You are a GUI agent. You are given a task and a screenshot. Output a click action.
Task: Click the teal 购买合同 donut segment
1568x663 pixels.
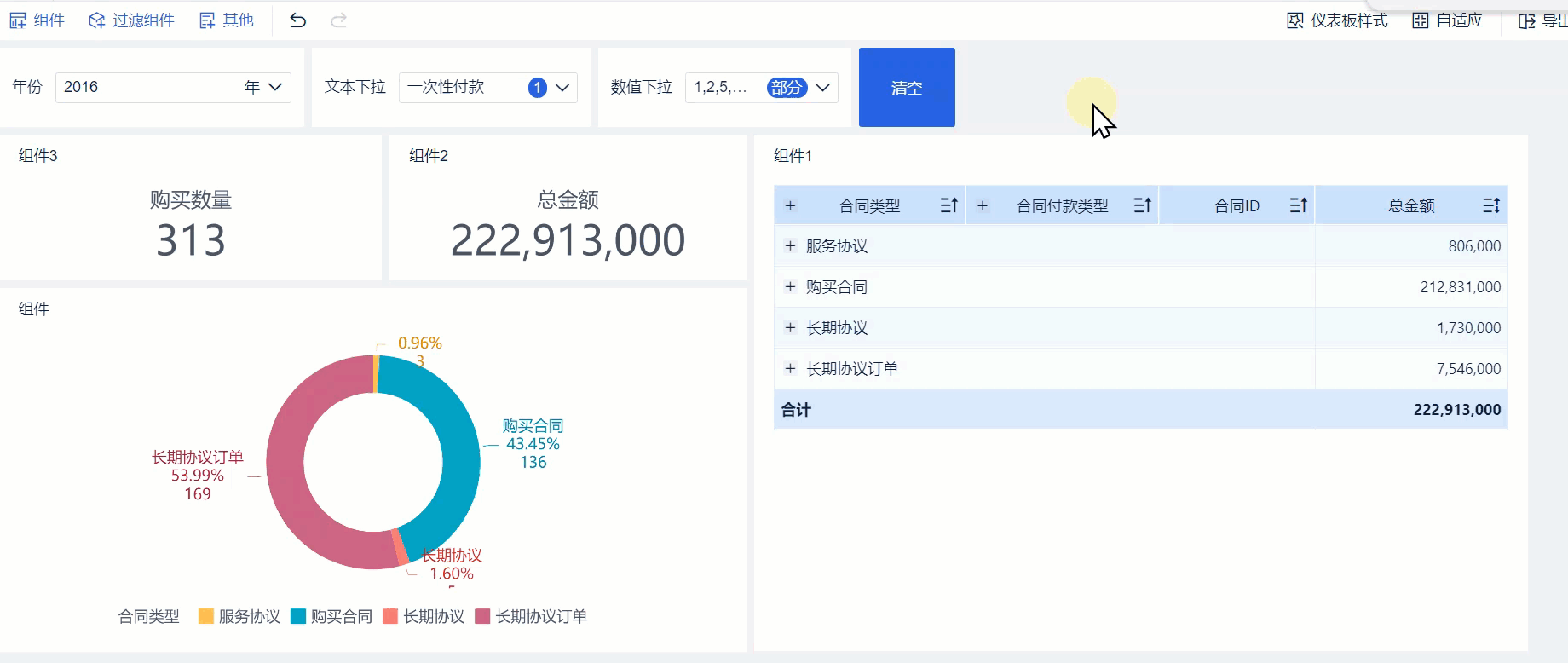click(x=460, y=452)
